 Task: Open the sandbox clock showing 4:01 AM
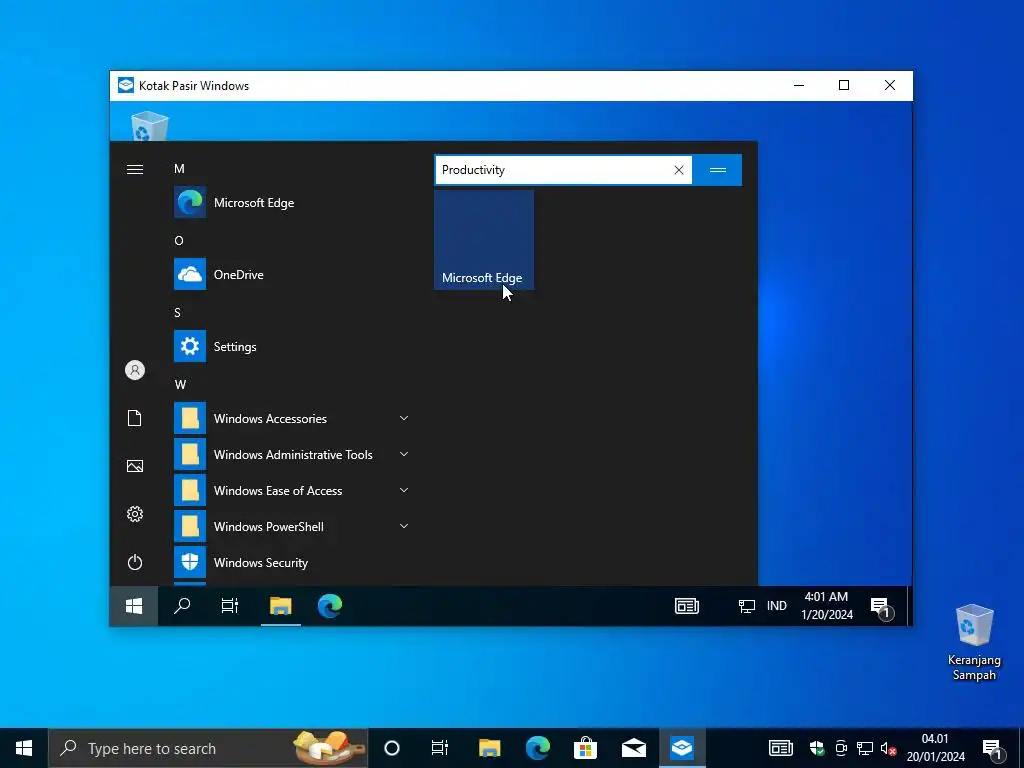pos(827,605)
